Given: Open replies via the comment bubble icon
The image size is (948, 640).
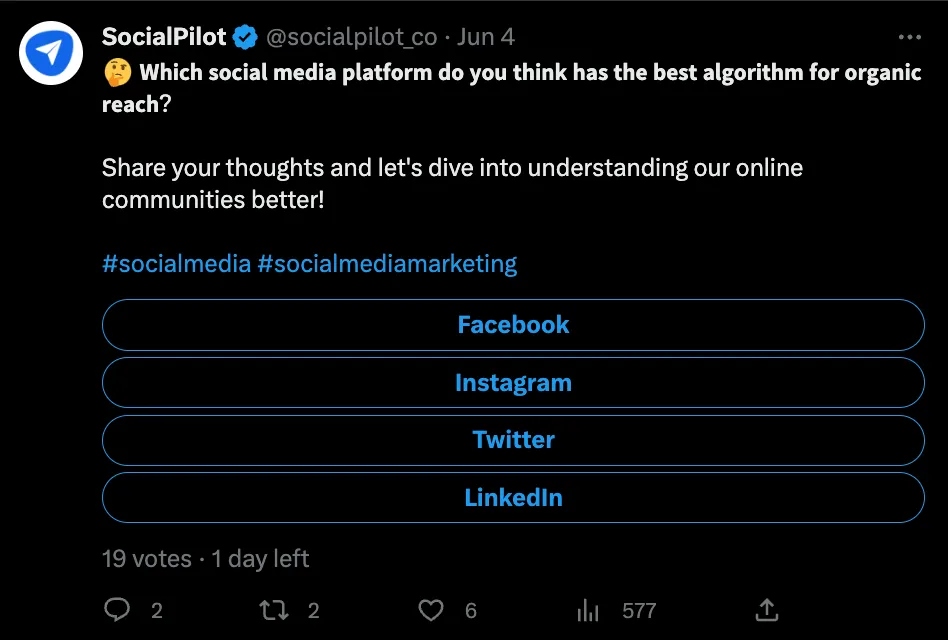Looking at the screenshot, I should (x=117, y=610).
